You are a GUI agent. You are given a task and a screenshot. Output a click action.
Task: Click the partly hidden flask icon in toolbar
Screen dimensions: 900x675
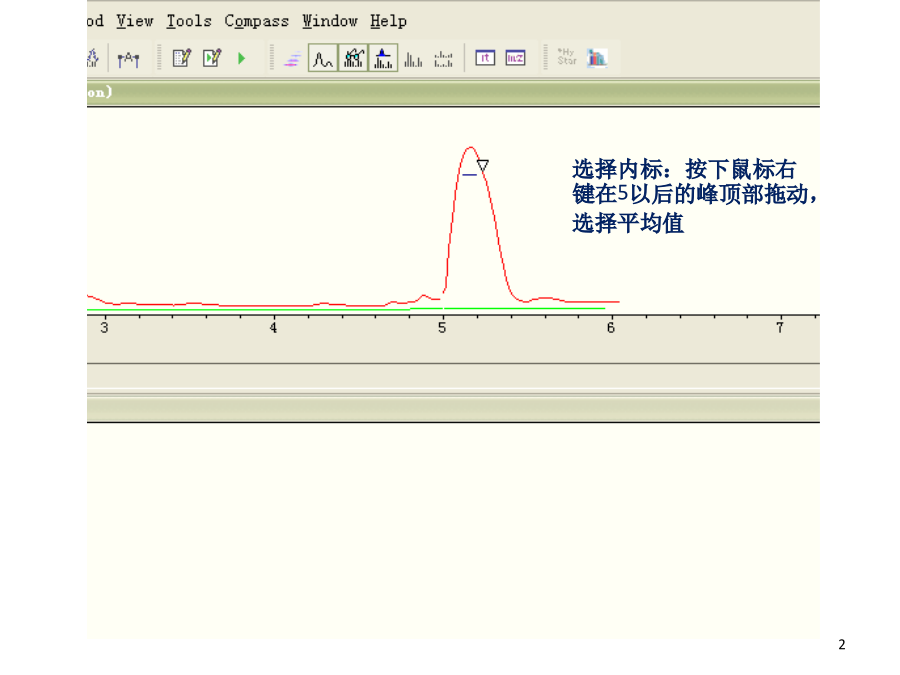(93, 58)
